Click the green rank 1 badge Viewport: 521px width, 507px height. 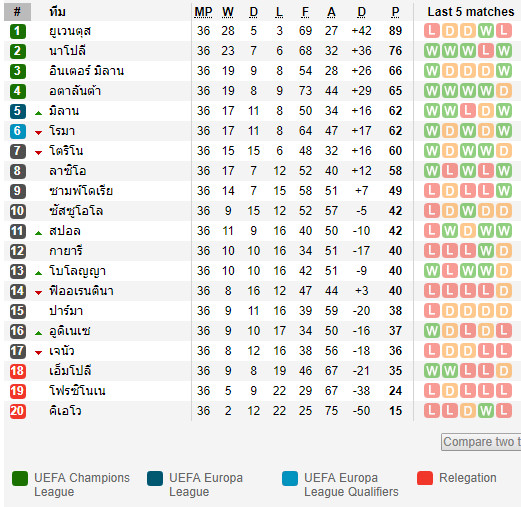pos(18,31)
